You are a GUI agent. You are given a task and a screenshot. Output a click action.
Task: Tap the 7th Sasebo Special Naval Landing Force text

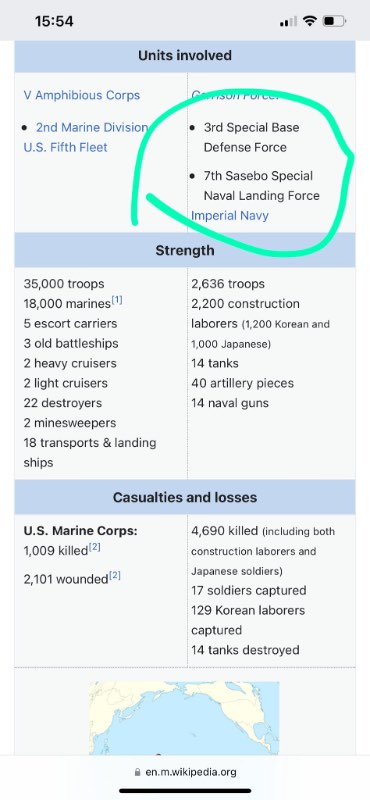pos(261,186)
